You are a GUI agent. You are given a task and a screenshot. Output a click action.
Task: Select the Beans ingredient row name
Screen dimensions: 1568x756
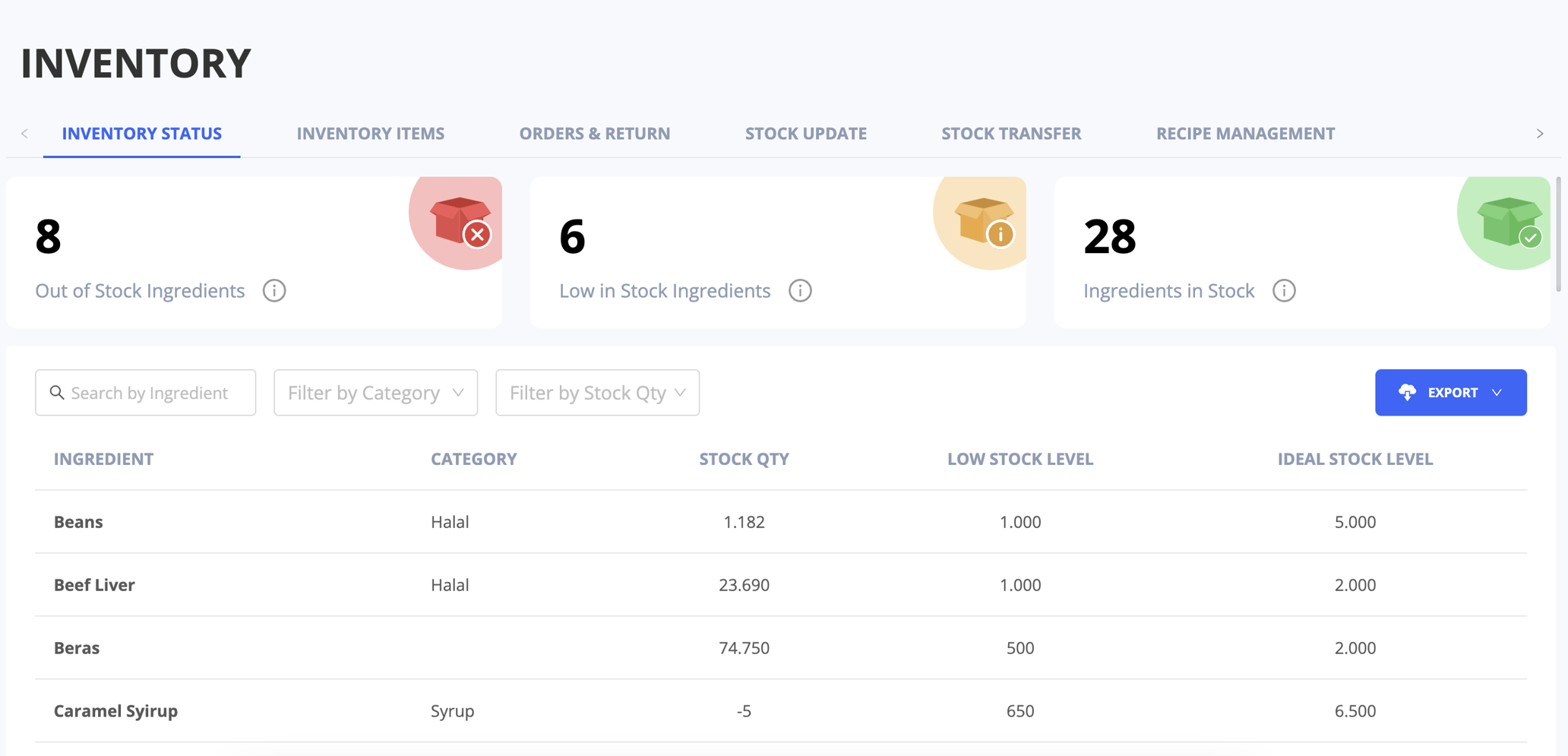[78, 522]
